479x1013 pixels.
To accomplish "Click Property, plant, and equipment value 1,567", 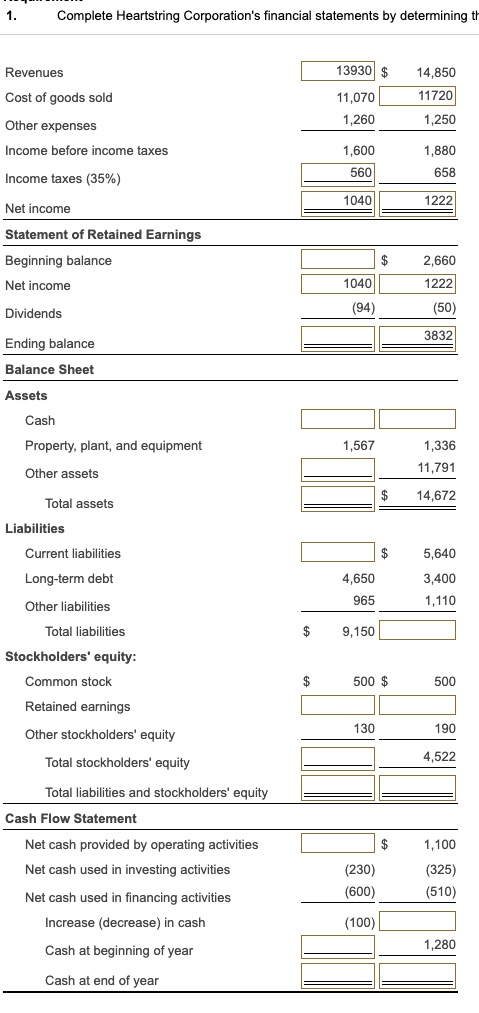I will tap(359, 446).
